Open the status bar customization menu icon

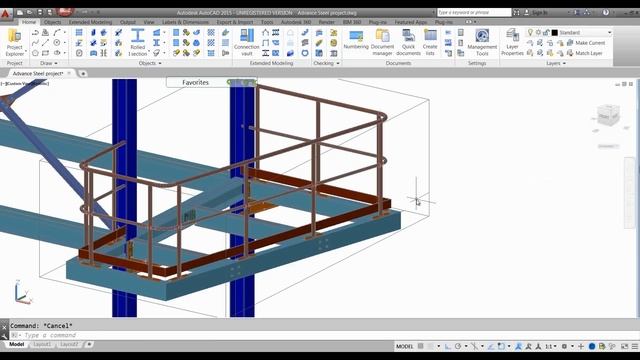635,346
